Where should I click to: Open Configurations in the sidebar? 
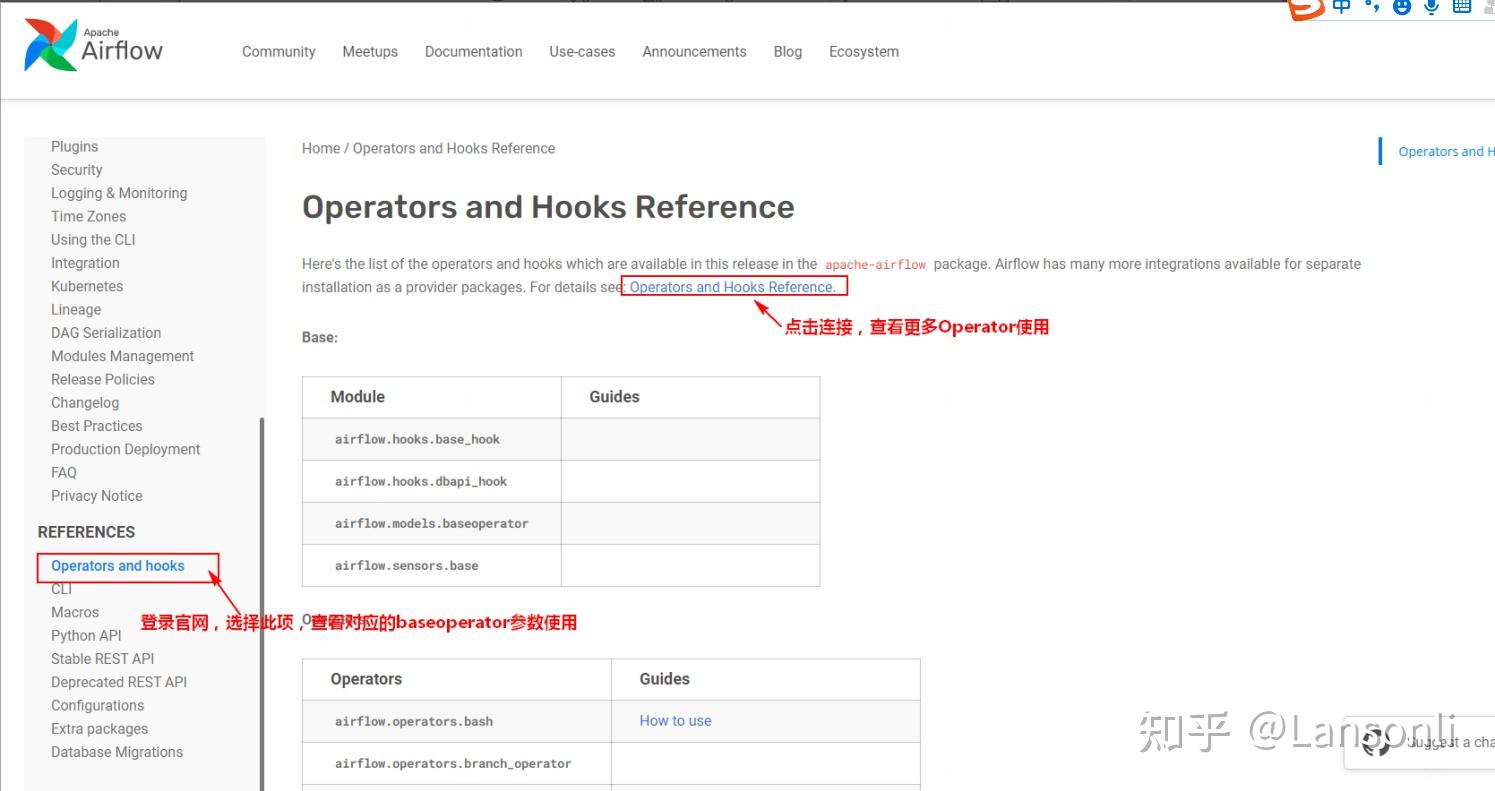pos(98,705)
